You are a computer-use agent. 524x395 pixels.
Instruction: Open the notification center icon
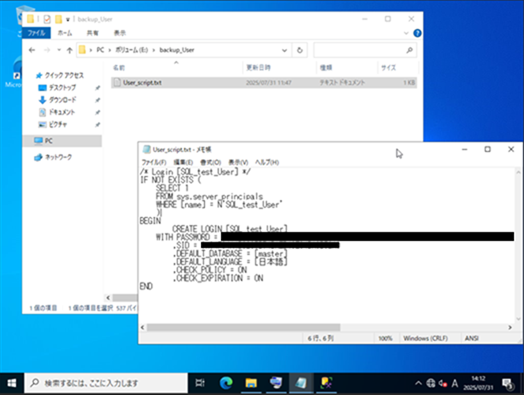tap(508, 383)
